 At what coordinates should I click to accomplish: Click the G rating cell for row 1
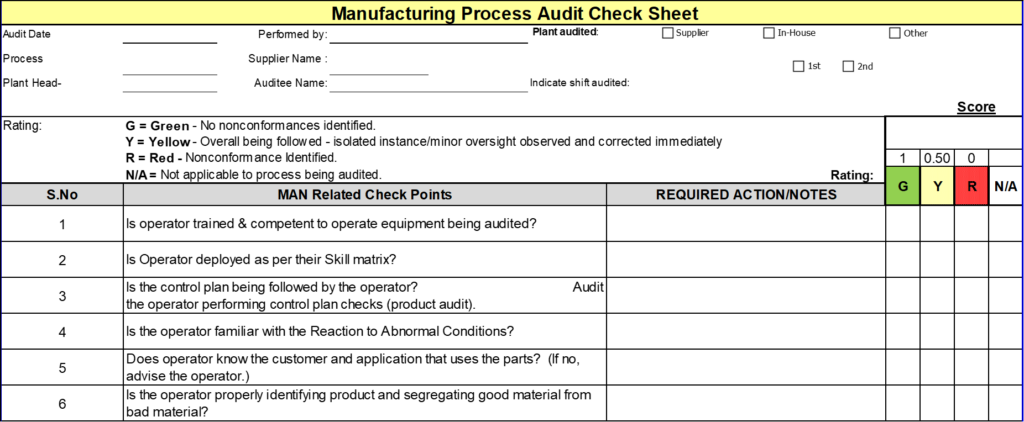click(x=903, y=224)
